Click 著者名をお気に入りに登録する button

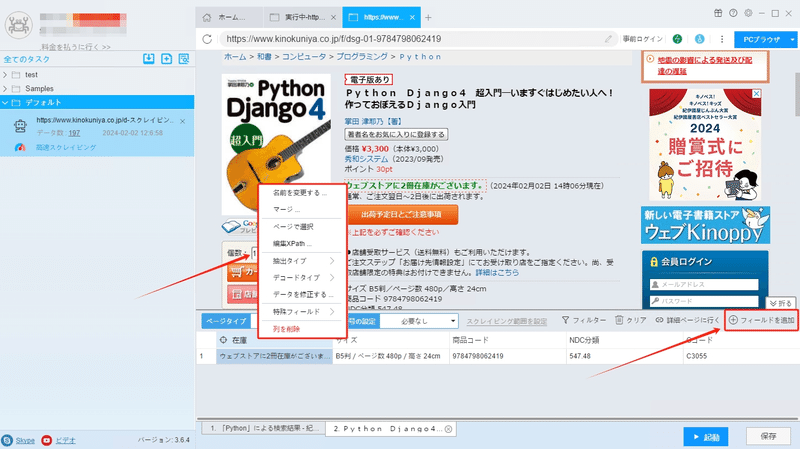pos(396,134)
